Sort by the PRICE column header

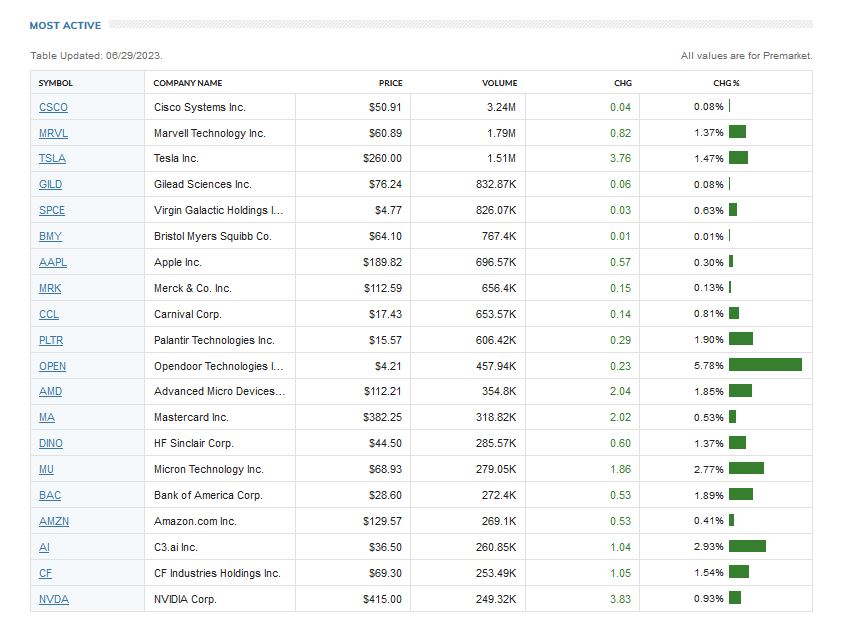[x=390, y=83]
